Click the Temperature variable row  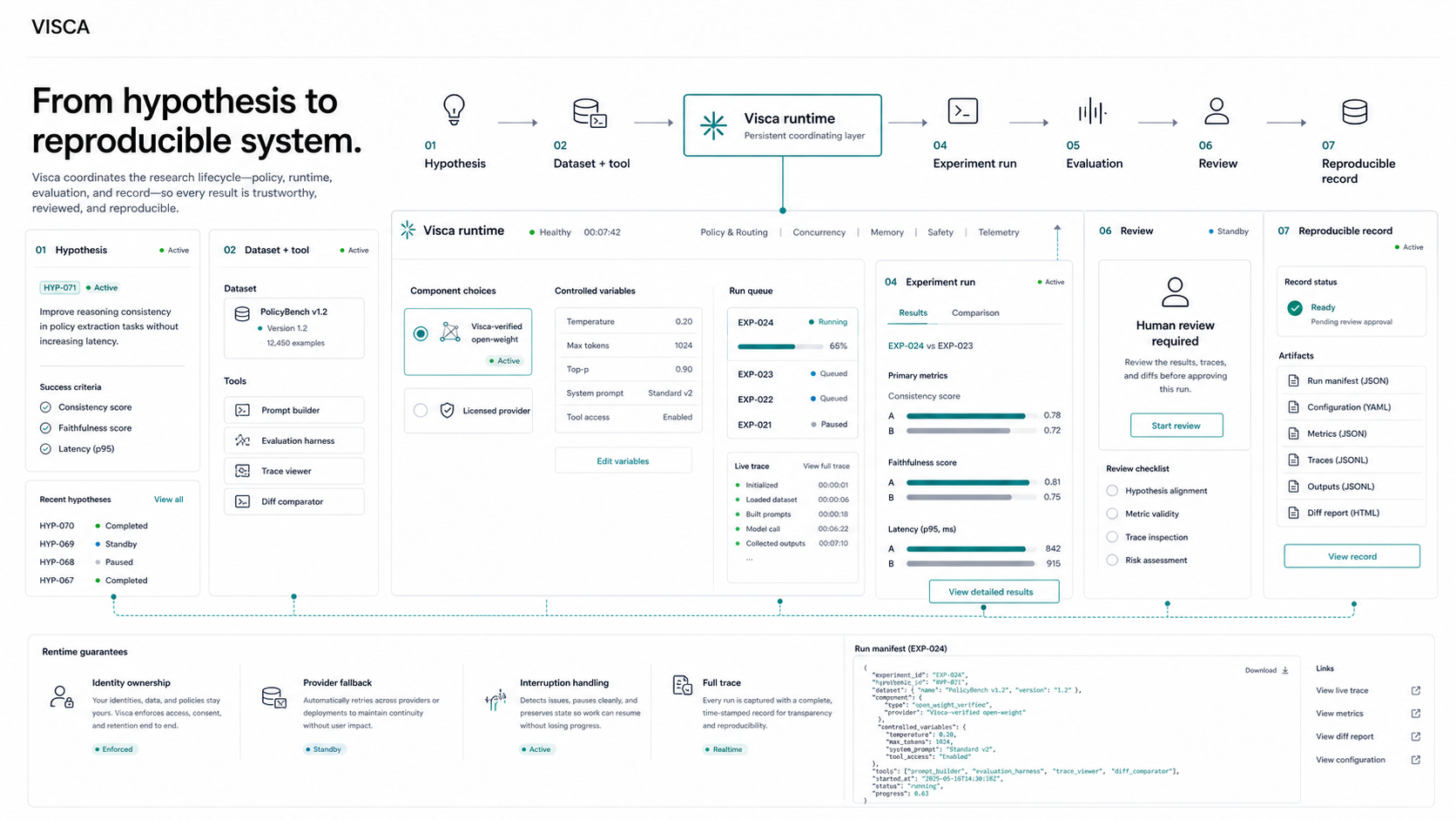click(629, 322)
